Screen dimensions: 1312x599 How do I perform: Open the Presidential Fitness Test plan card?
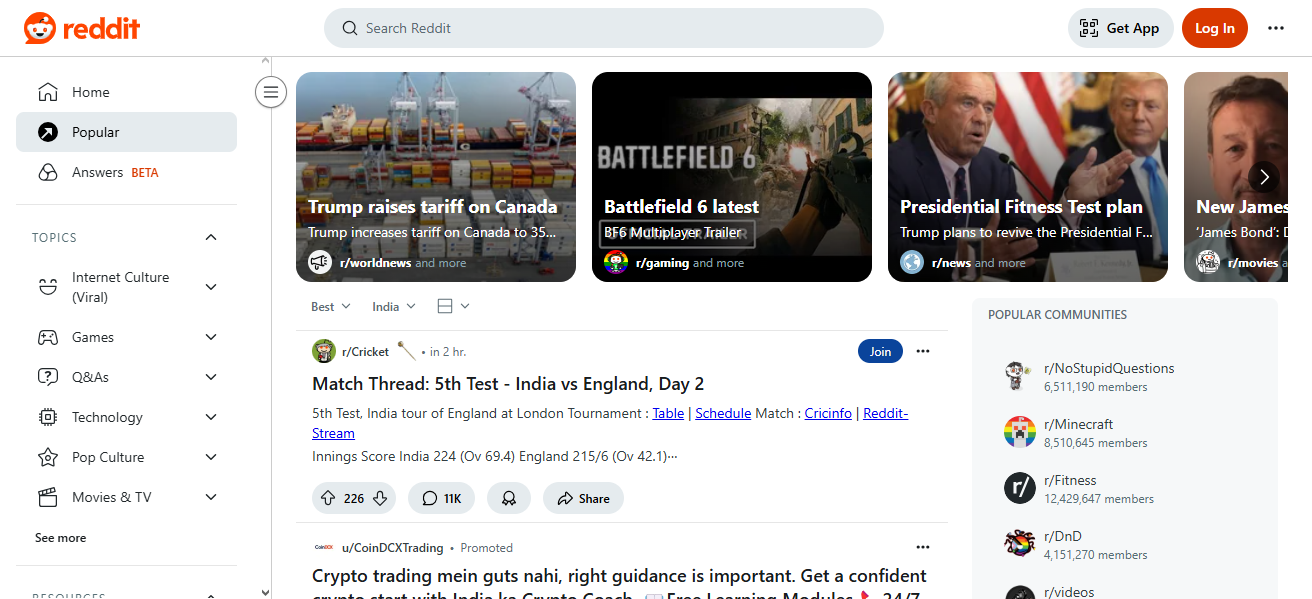pos(1028,177)
